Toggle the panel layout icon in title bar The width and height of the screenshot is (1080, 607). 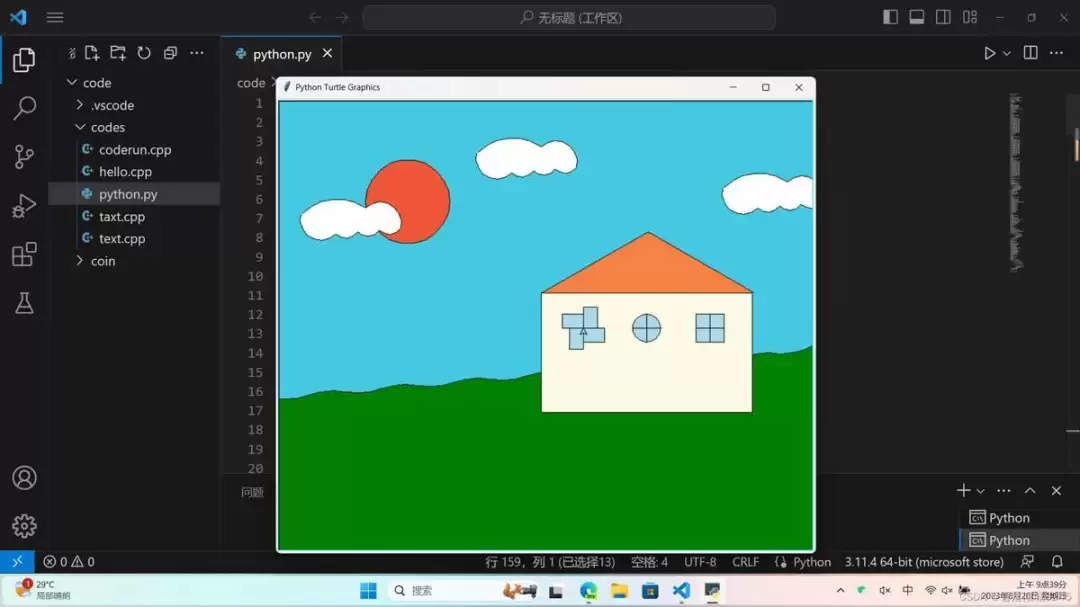[x=914, y=16]
